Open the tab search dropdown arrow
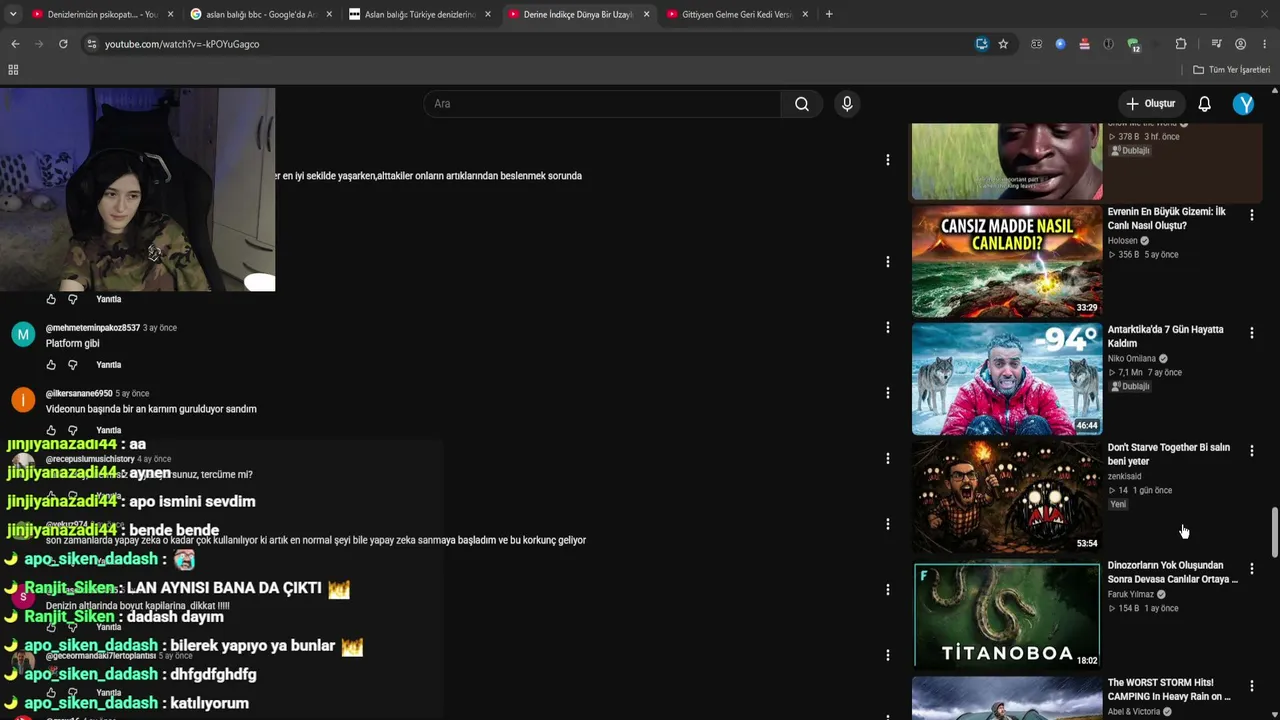This screenshot has width=1280, height=720. pyautogui.click(x=13, y=14)
